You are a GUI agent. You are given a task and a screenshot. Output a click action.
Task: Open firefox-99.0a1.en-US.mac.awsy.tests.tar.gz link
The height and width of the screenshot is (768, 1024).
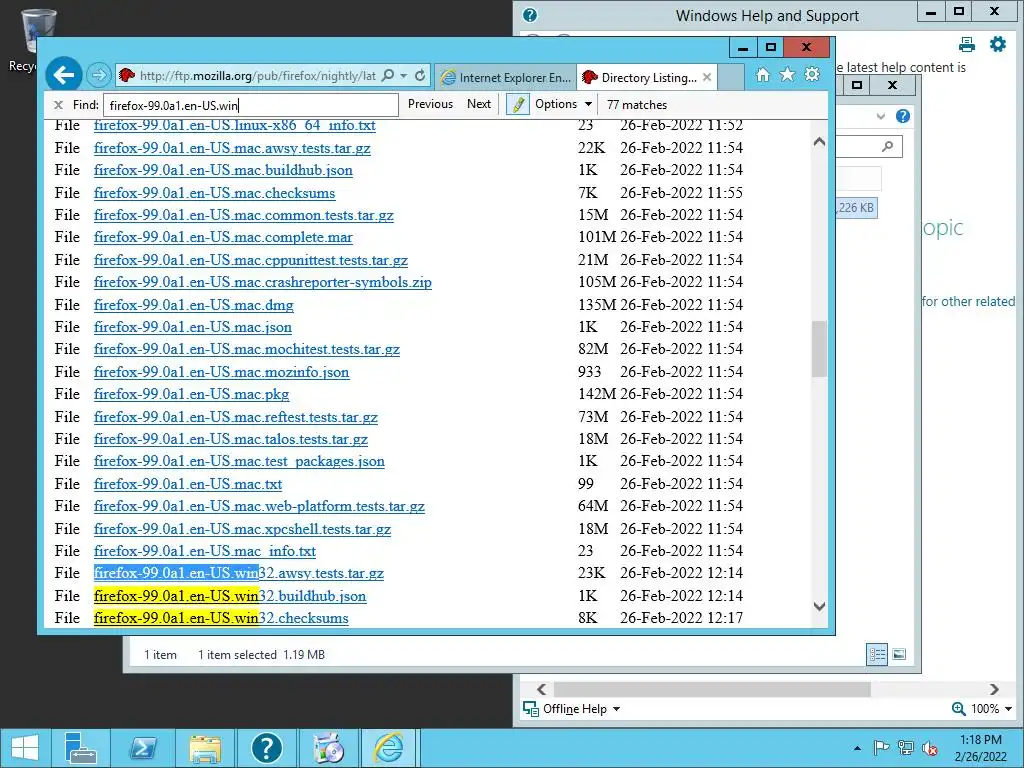[x=232, y=148]
